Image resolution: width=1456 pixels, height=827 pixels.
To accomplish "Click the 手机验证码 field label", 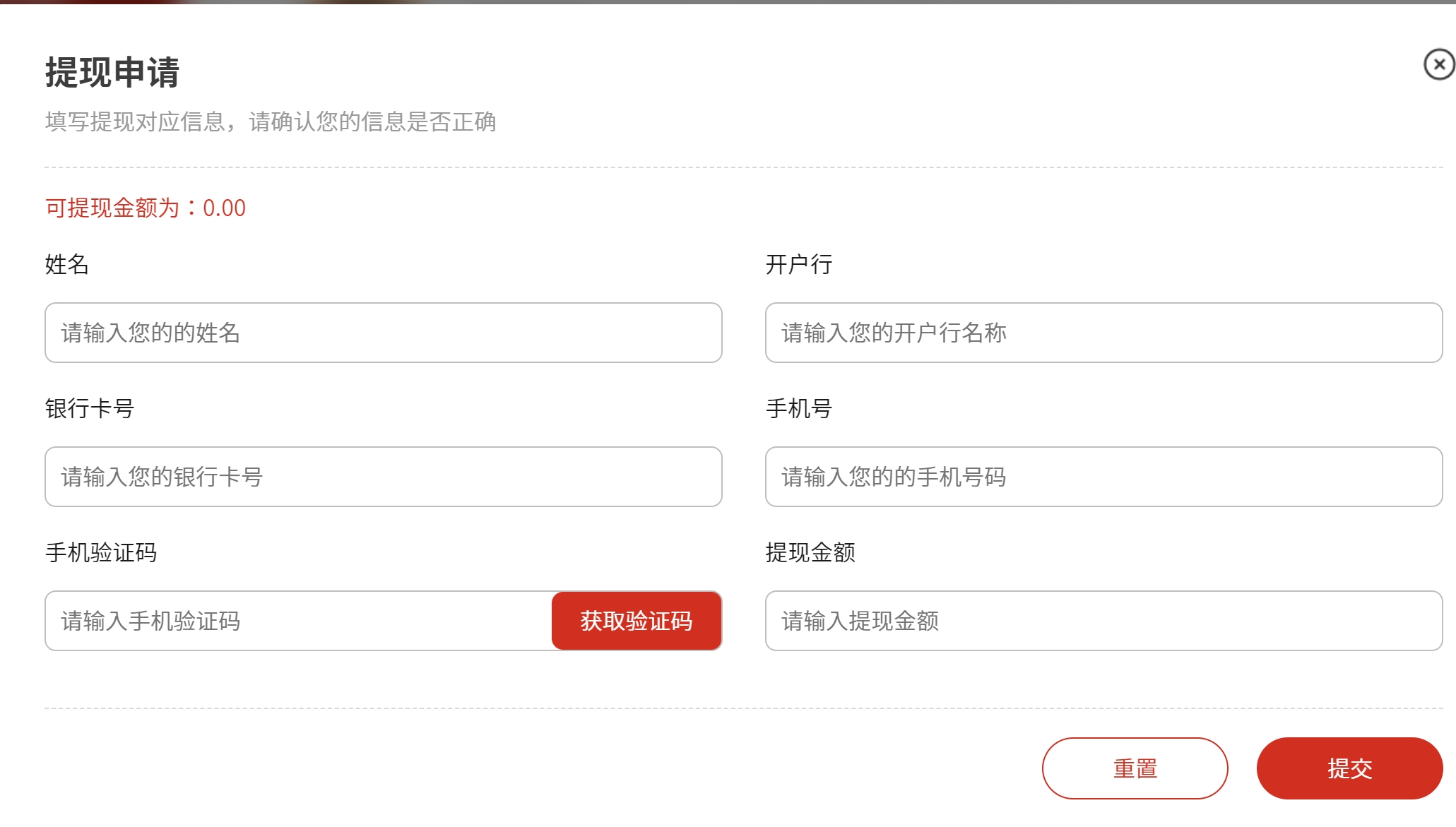I will tap(101, 552).
